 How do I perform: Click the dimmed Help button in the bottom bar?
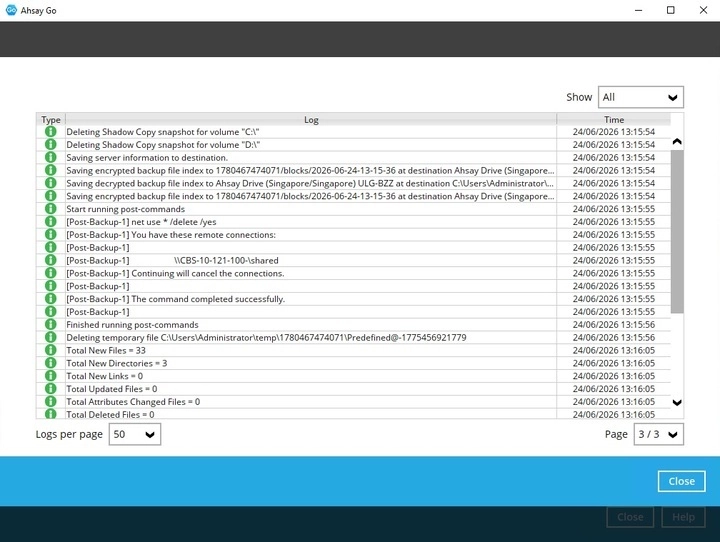pyautogui.click(x=683, y=517)
